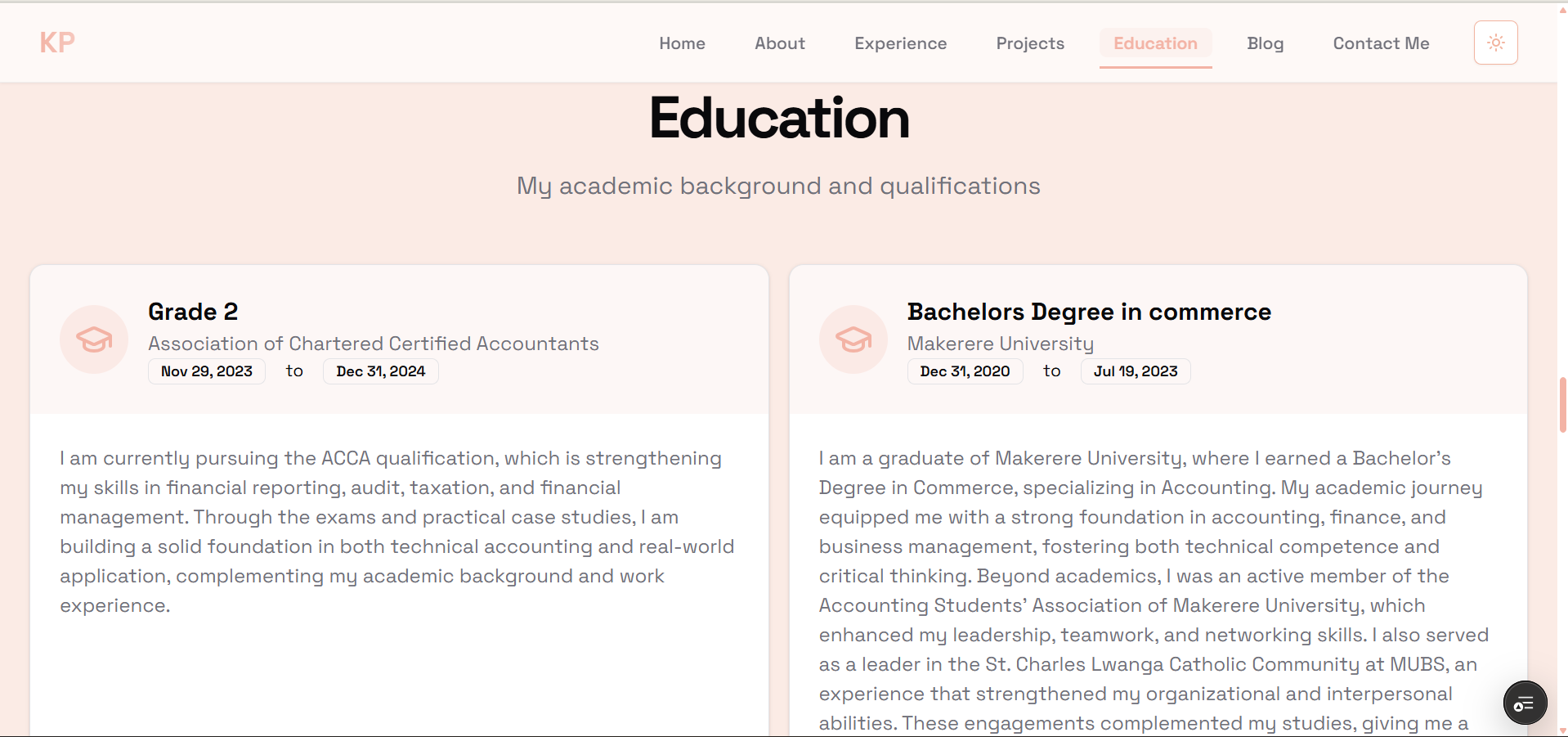Navigate to the Experience section
This screenshot has width=1568, height=737.
click(x=900, y=43)
